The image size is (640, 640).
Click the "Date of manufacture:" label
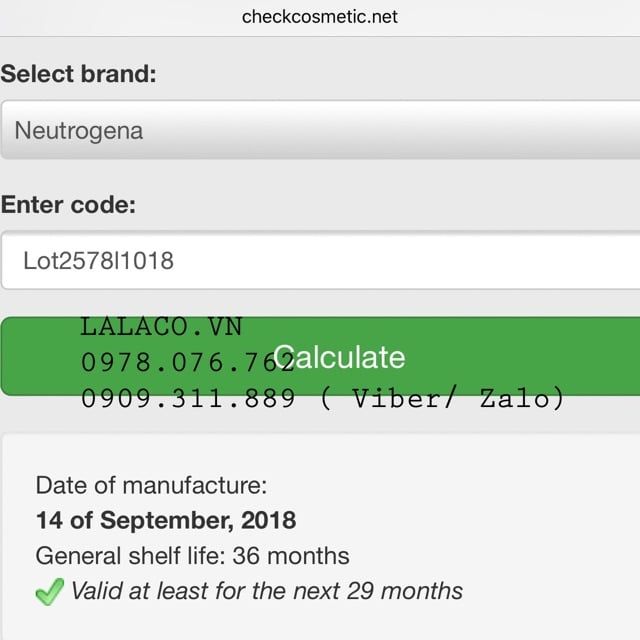click(x=152, y=486)
